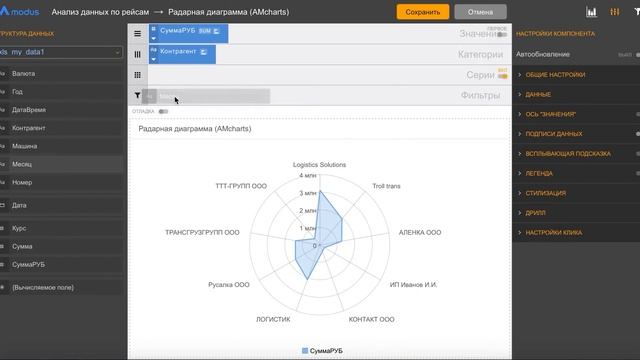
Task: Open the СуммаРУБ chip dropdown arrow
Action: pyautogui.click(x=154, y=39)
